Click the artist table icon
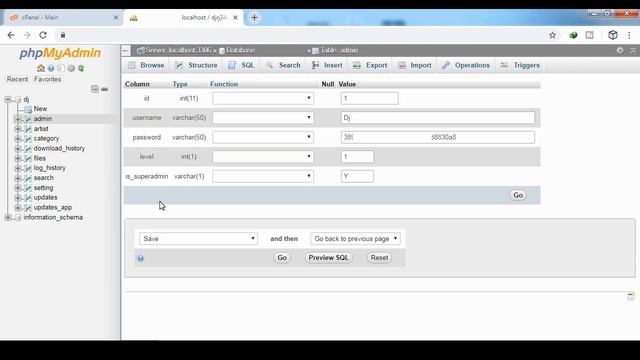The image size is (640, 360). coord(28,129)
